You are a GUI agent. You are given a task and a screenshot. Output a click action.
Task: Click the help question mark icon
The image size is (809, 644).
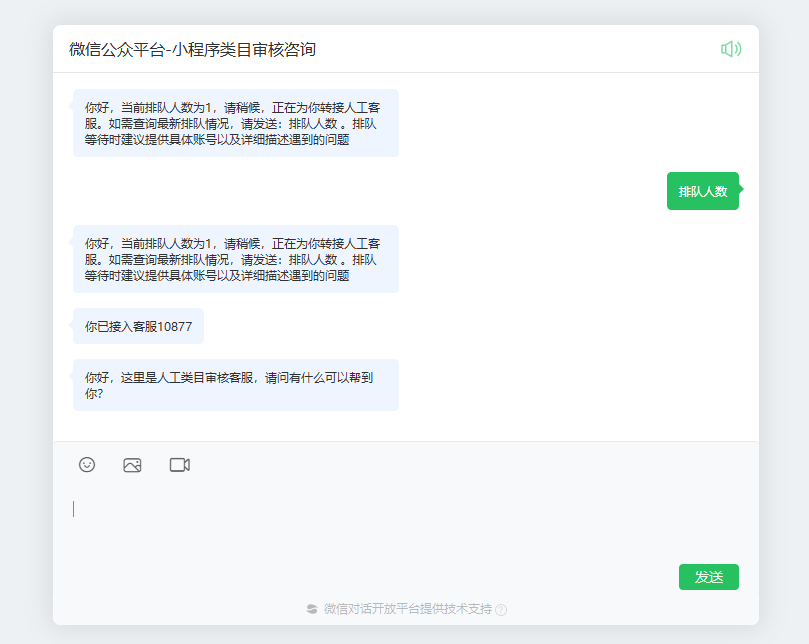(501, 610)
